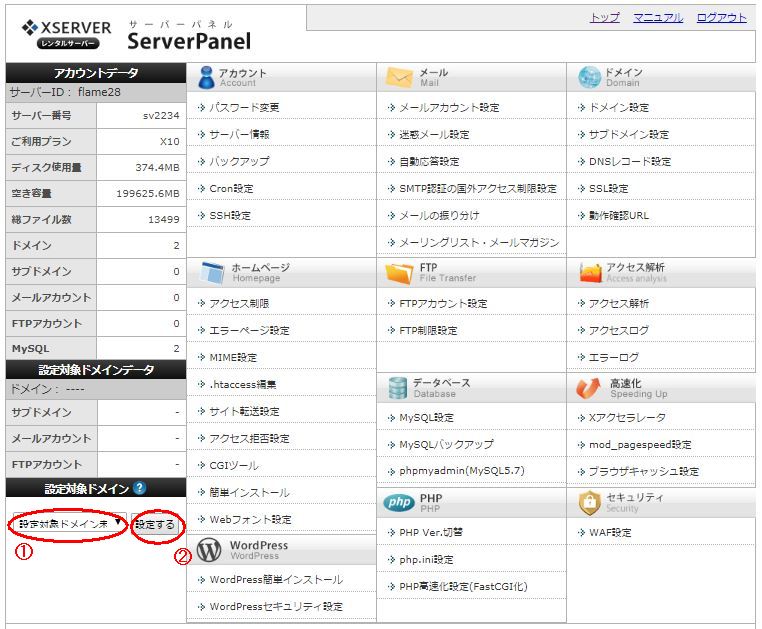Open ブラウザキャッシュ設定
Screen dimensions: 762x629
(x=643, y=471)
